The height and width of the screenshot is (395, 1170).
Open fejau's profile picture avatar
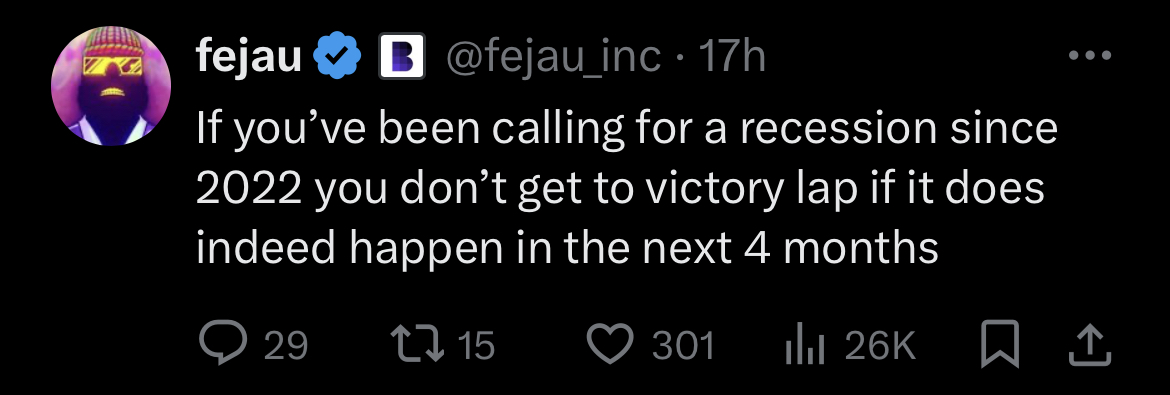111,85
